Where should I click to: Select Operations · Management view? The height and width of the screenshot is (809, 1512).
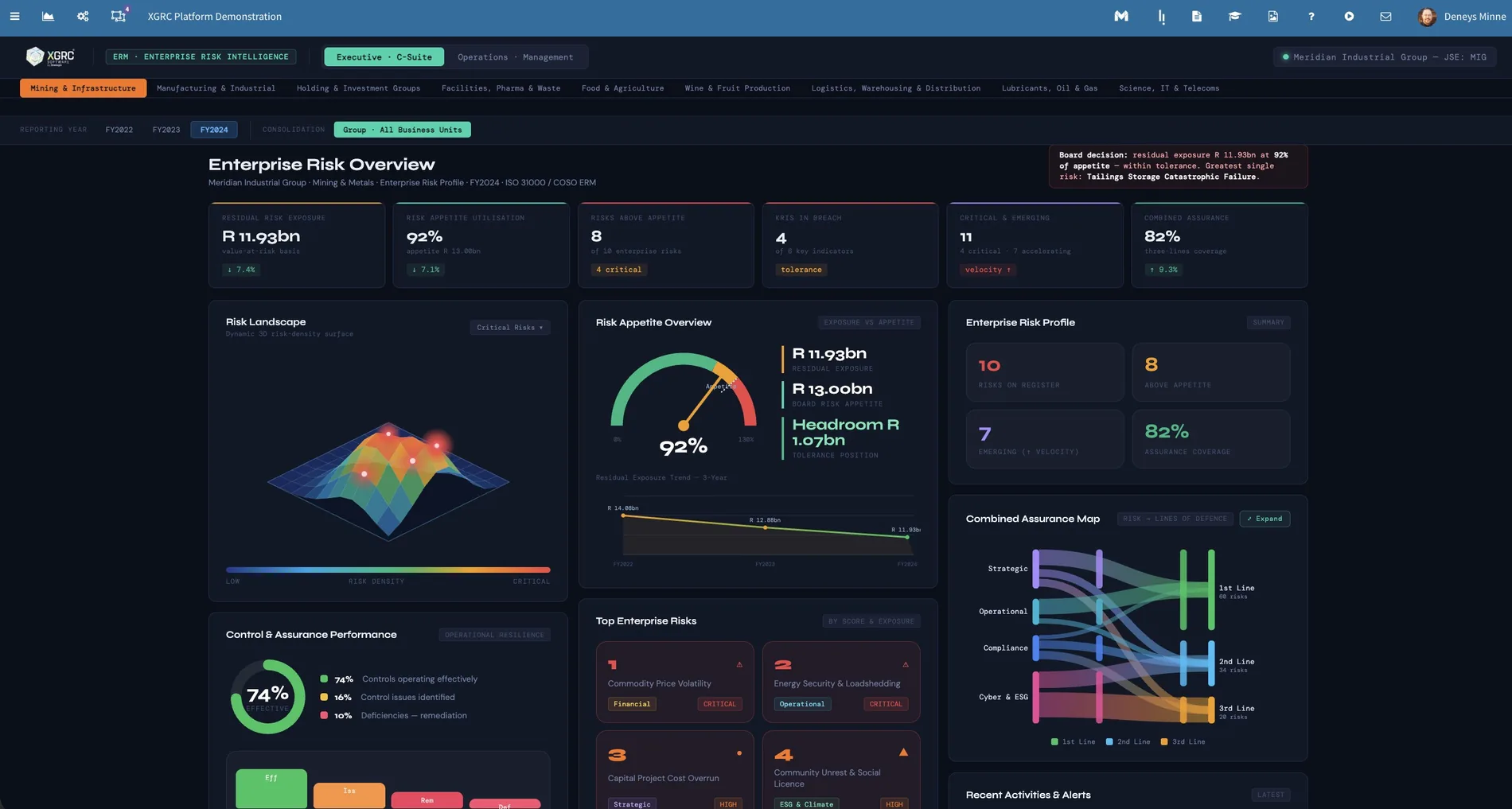[x=515, y=57]
